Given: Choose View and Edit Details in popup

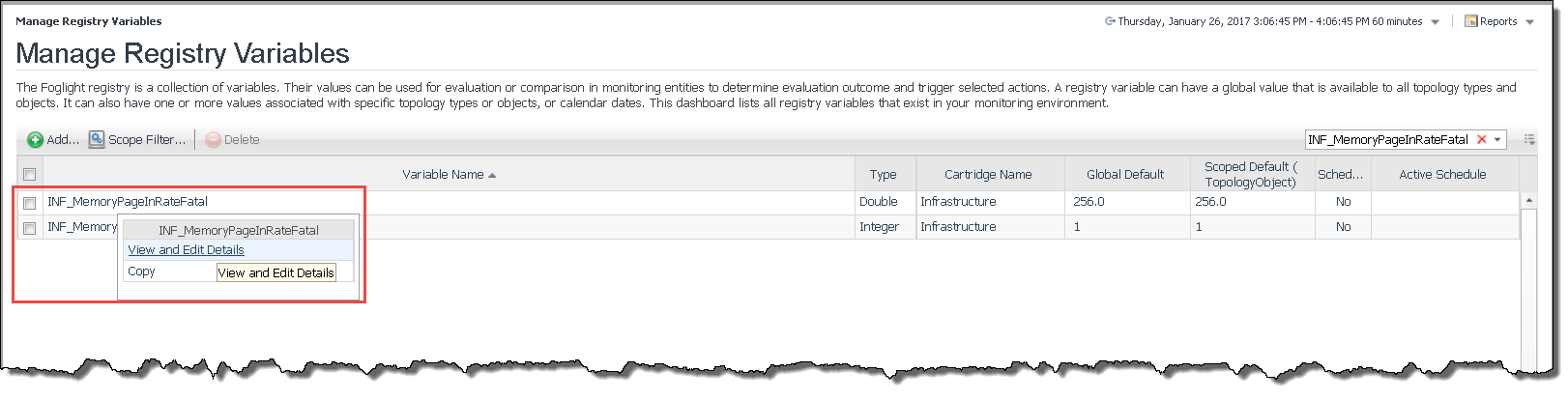Looking at the screenshot, I should 186,250.
